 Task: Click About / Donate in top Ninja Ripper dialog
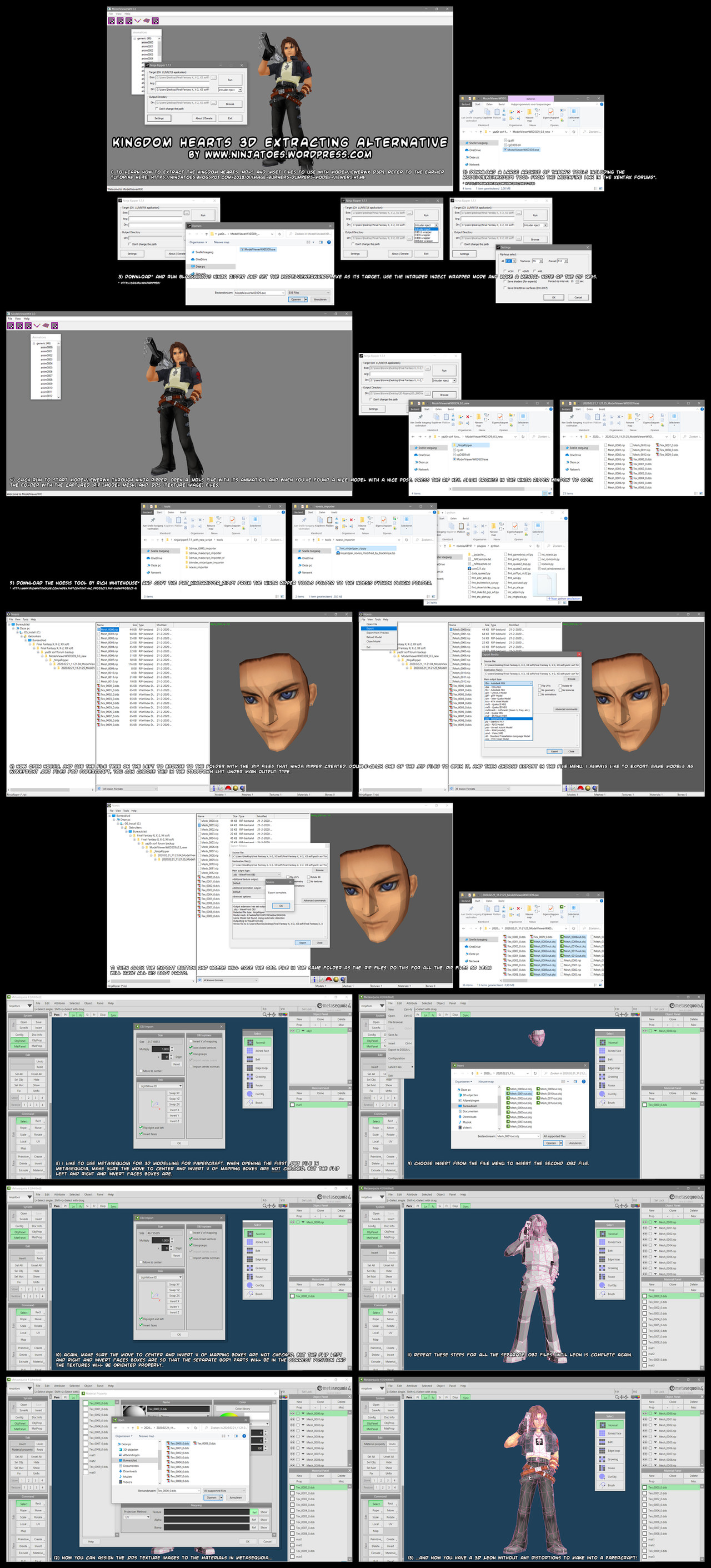click(x=204, y=118)
